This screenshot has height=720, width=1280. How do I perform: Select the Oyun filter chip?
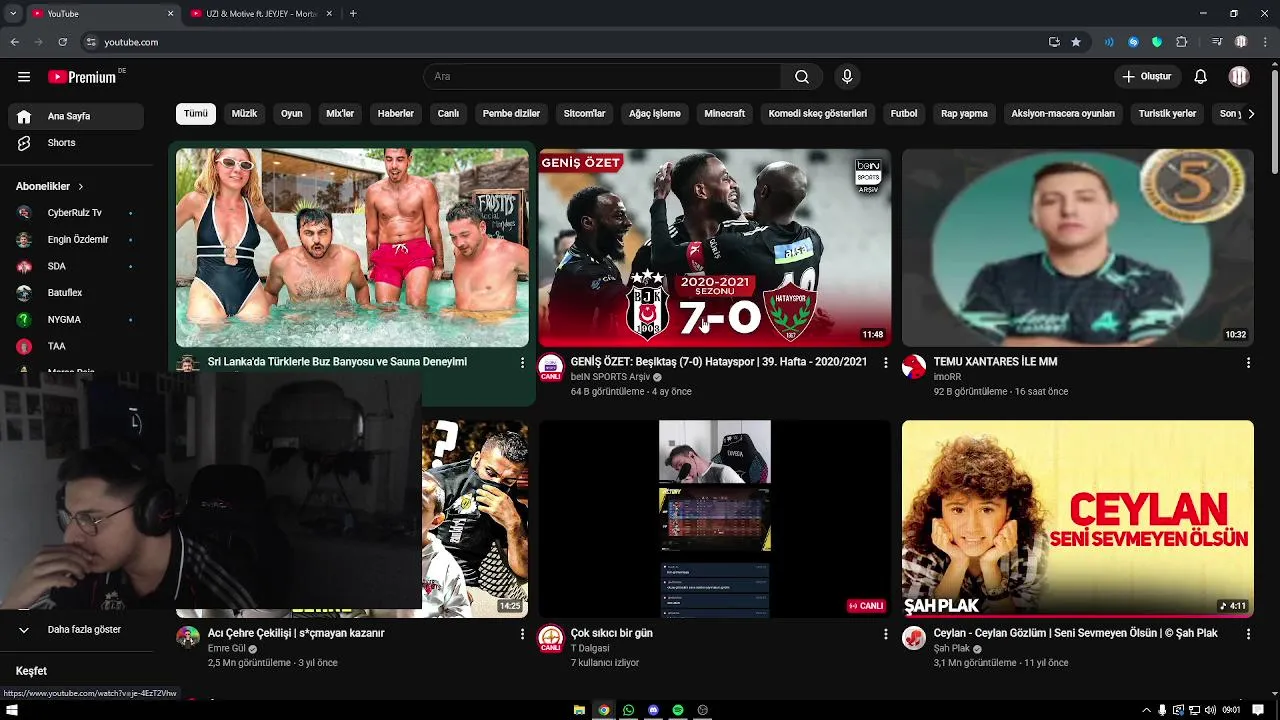292,114
